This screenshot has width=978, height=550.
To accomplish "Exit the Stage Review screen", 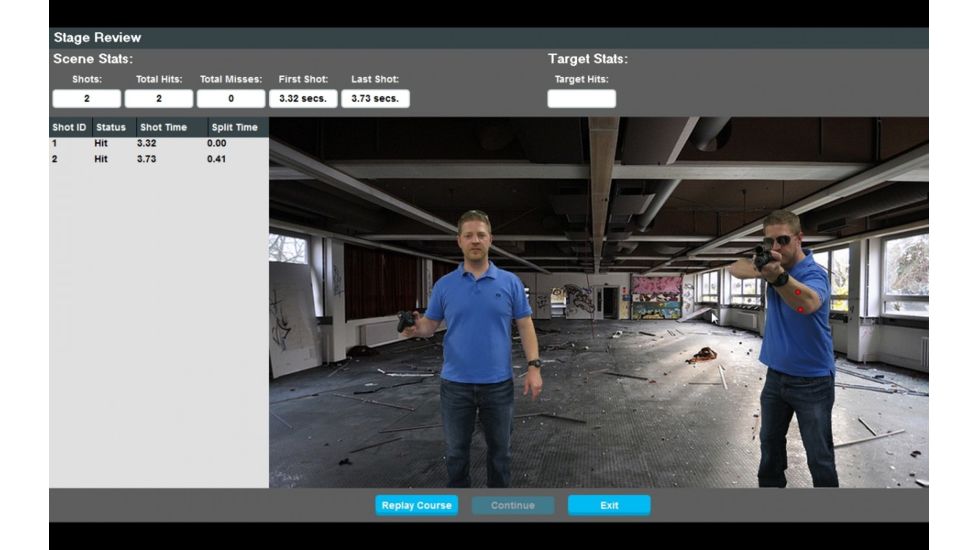I will (609, 505).
